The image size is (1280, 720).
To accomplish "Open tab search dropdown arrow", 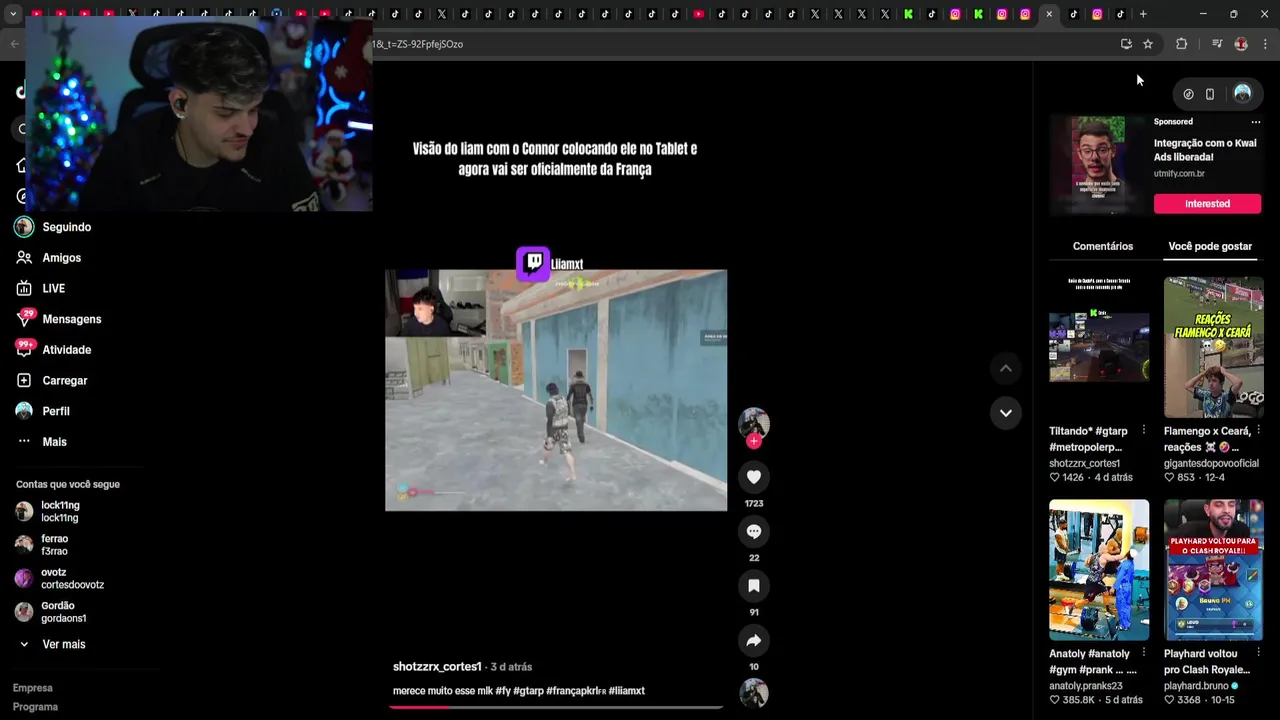I will pos(13,14).
